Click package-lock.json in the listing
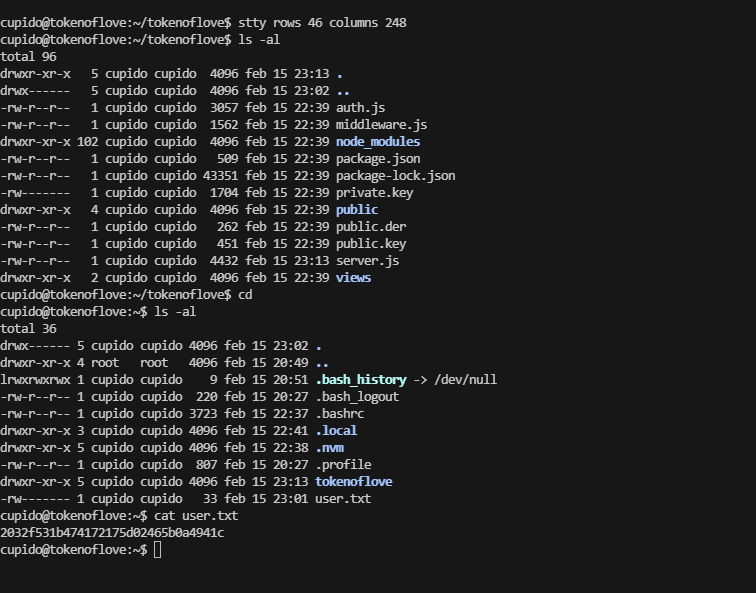Screen dimensions: 756x593 (x=395, y=175)
